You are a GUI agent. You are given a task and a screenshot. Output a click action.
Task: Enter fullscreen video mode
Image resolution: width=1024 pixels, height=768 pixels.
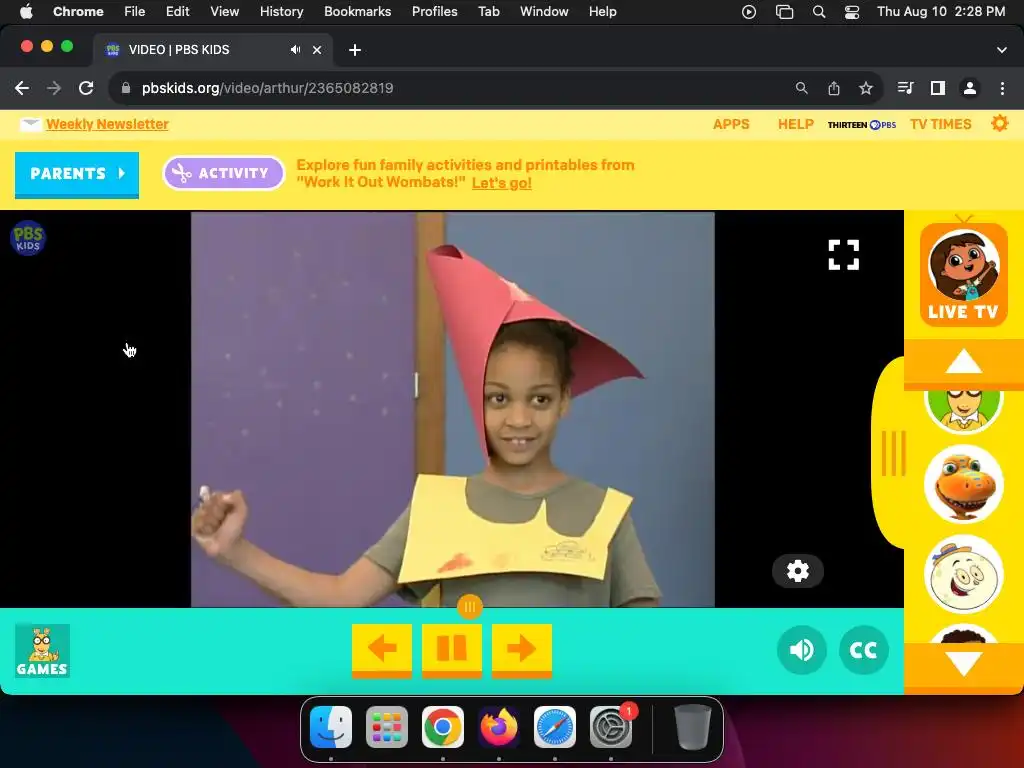tap(844, 255)
